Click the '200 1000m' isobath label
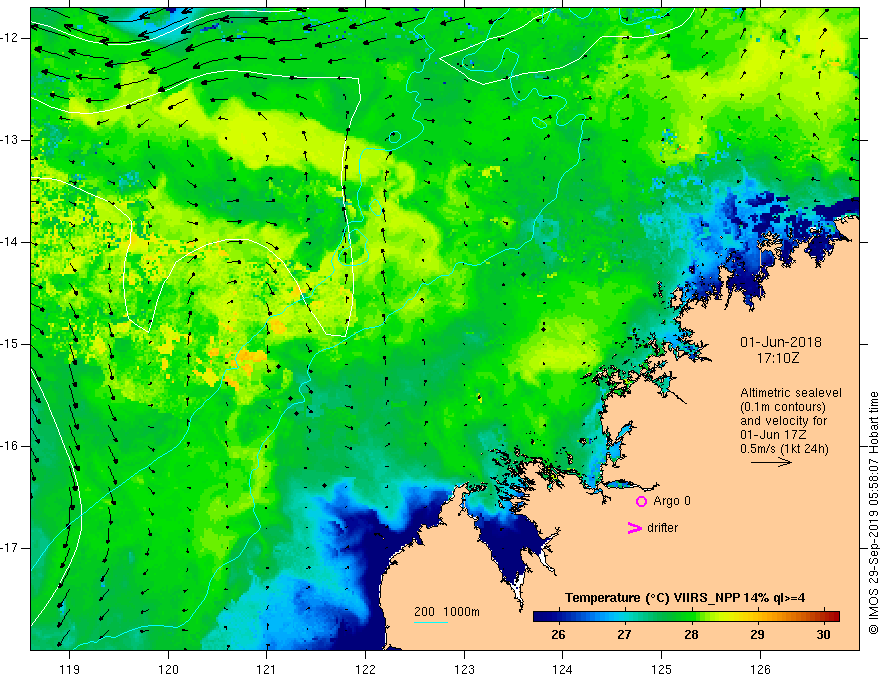 447,612
